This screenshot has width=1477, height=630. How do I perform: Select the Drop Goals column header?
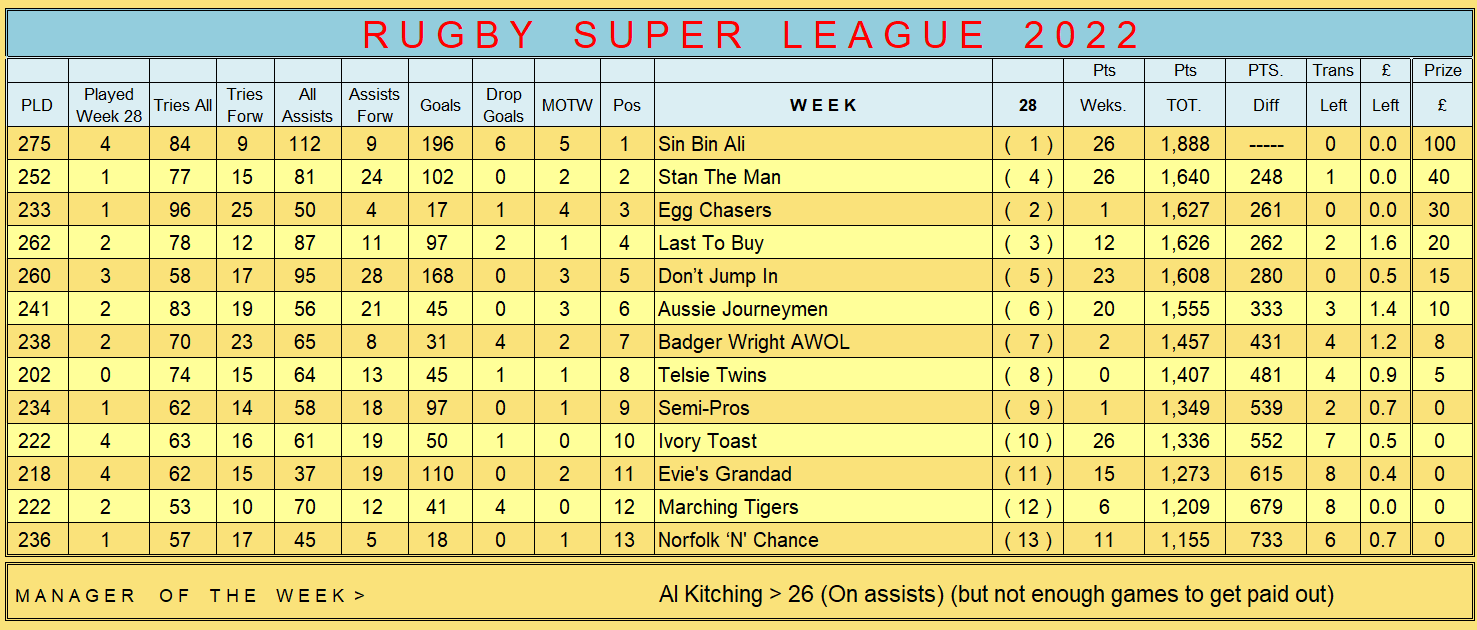coord(503,104)
